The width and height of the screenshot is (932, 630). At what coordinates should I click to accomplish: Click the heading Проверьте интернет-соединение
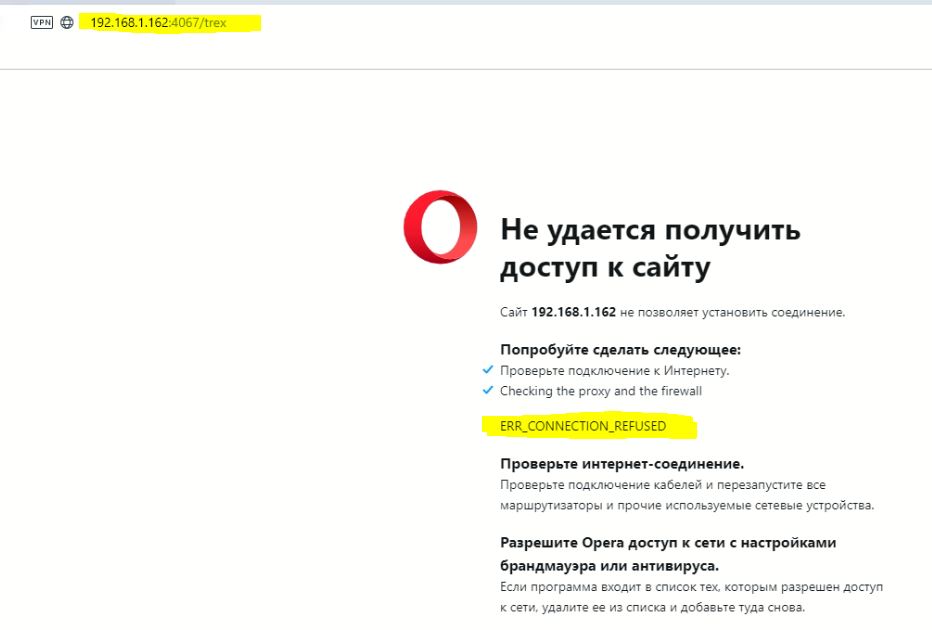pos(622,464)
